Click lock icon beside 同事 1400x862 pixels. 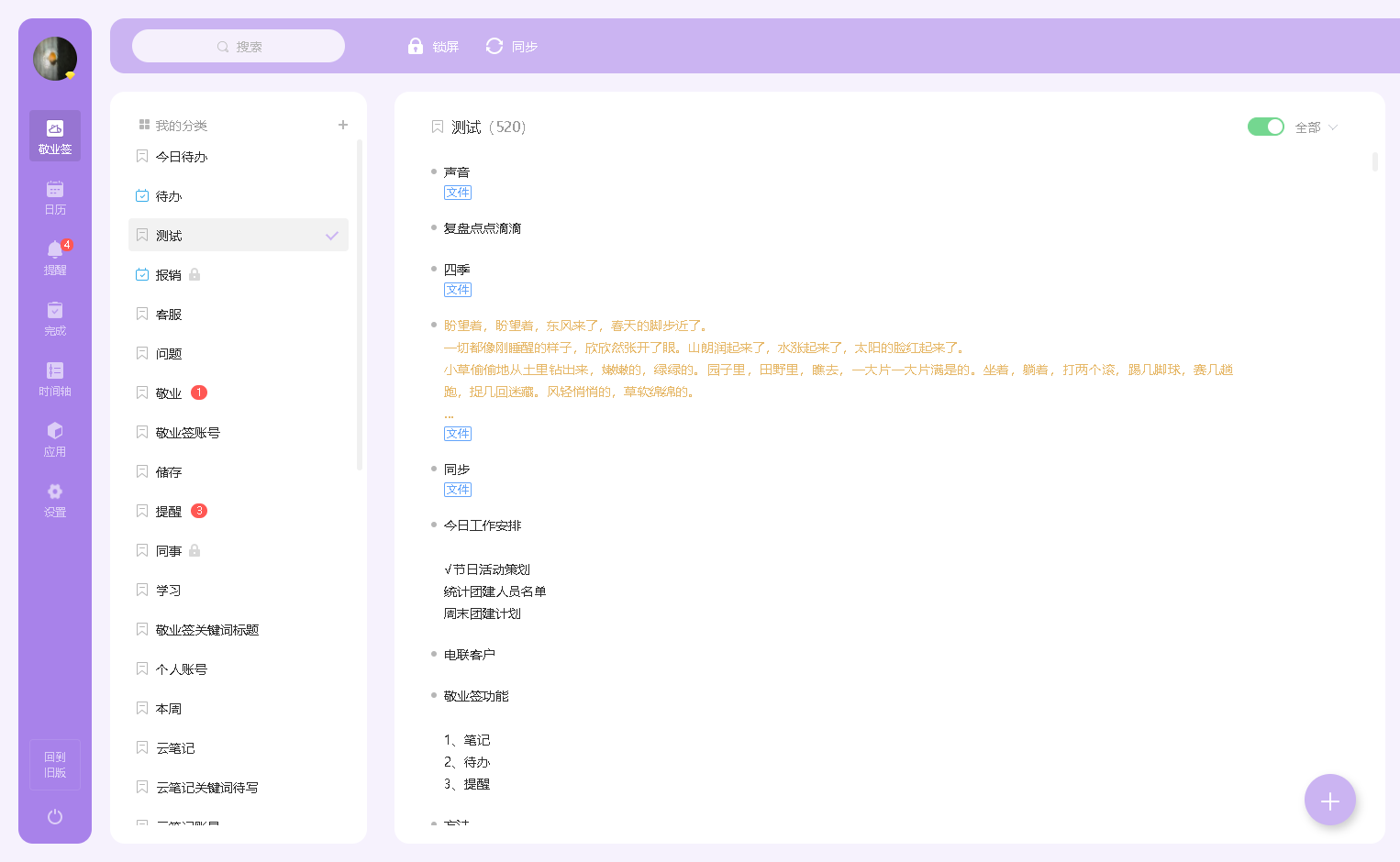[x=194, y=550]
